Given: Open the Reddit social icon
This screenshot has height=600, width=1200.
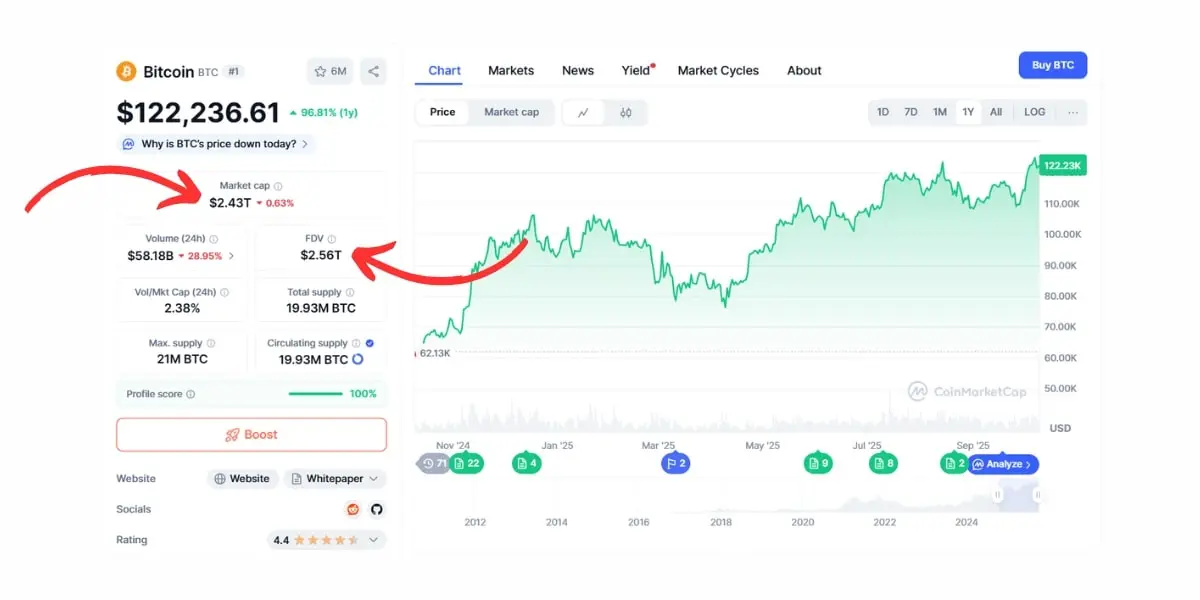Looking at the screenshot, I should (352, 509).
